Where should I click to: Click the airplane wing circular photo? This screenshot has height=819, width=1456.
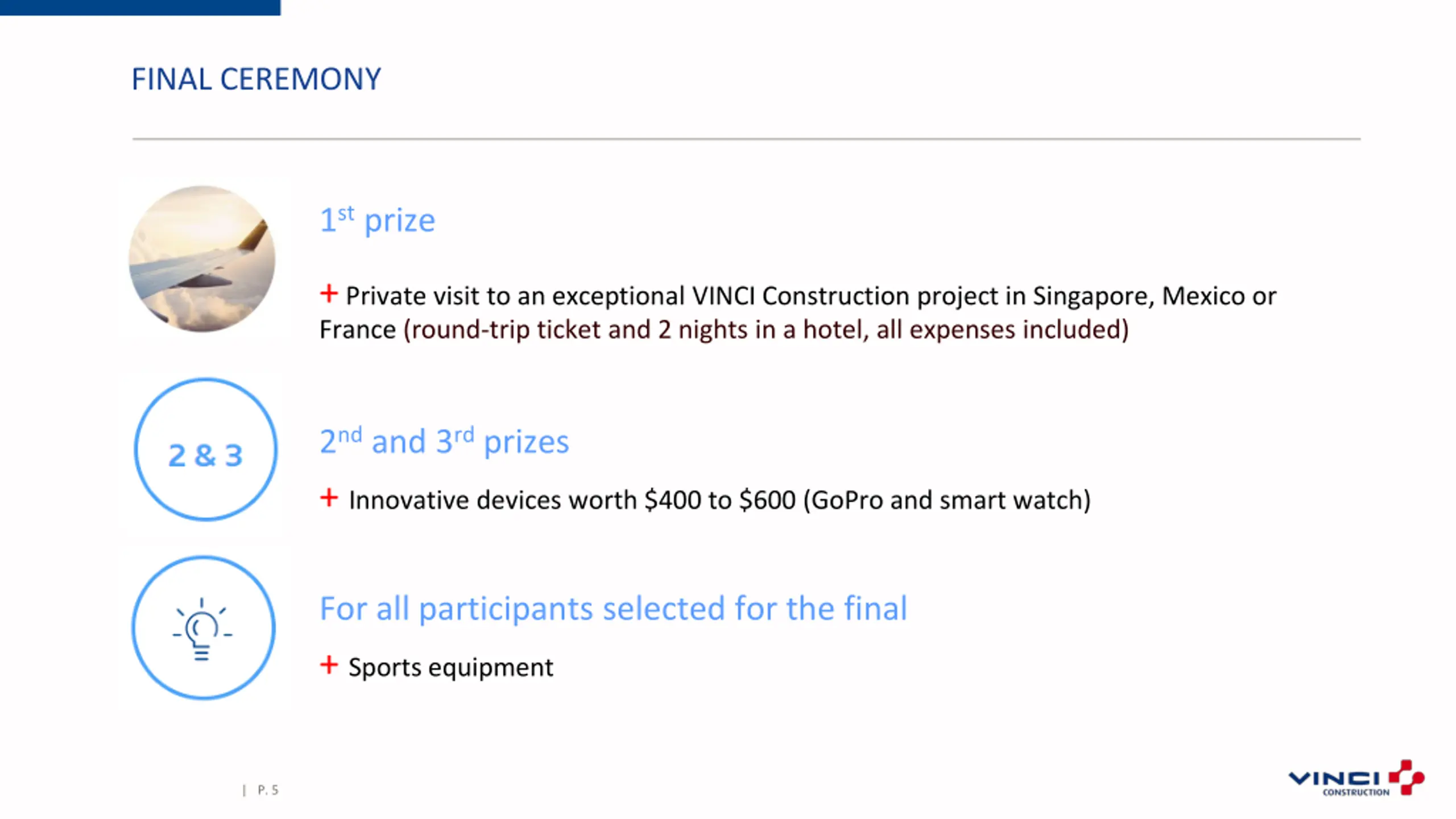click(x=202, y=259)
